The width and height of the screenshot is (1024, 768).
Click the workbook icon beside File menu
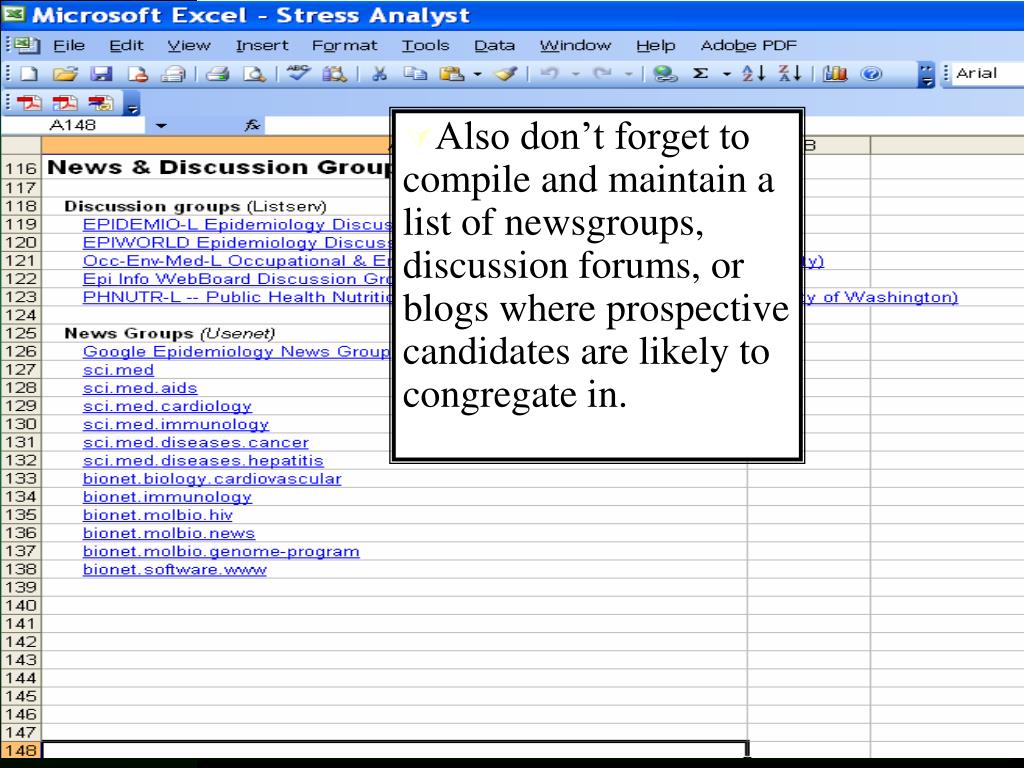(25, 45)
